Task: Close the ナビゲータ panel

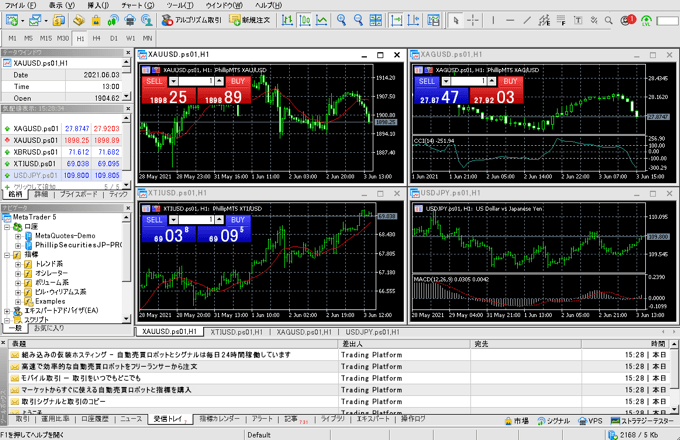Action: (128, 208)
